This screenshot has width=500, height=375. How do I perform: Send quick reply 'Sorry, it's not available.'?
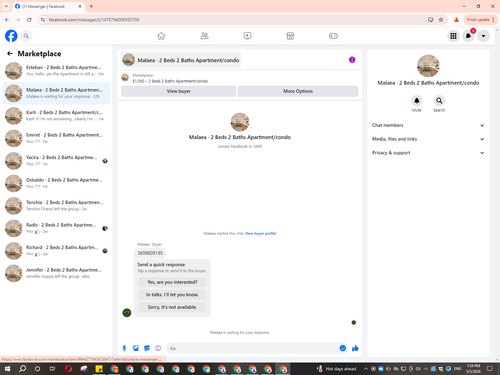172,307
